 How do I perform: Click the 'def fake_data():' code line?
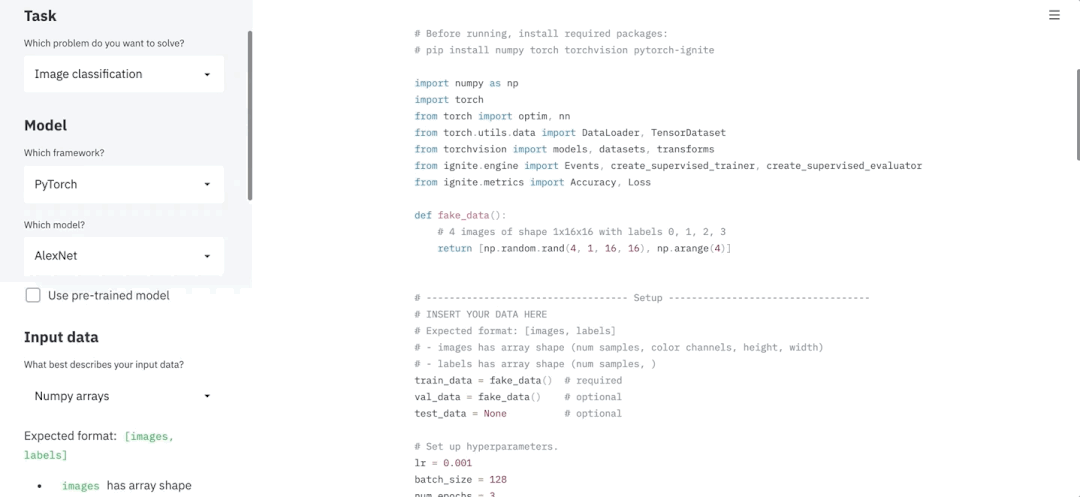click(x=460, y=215)
